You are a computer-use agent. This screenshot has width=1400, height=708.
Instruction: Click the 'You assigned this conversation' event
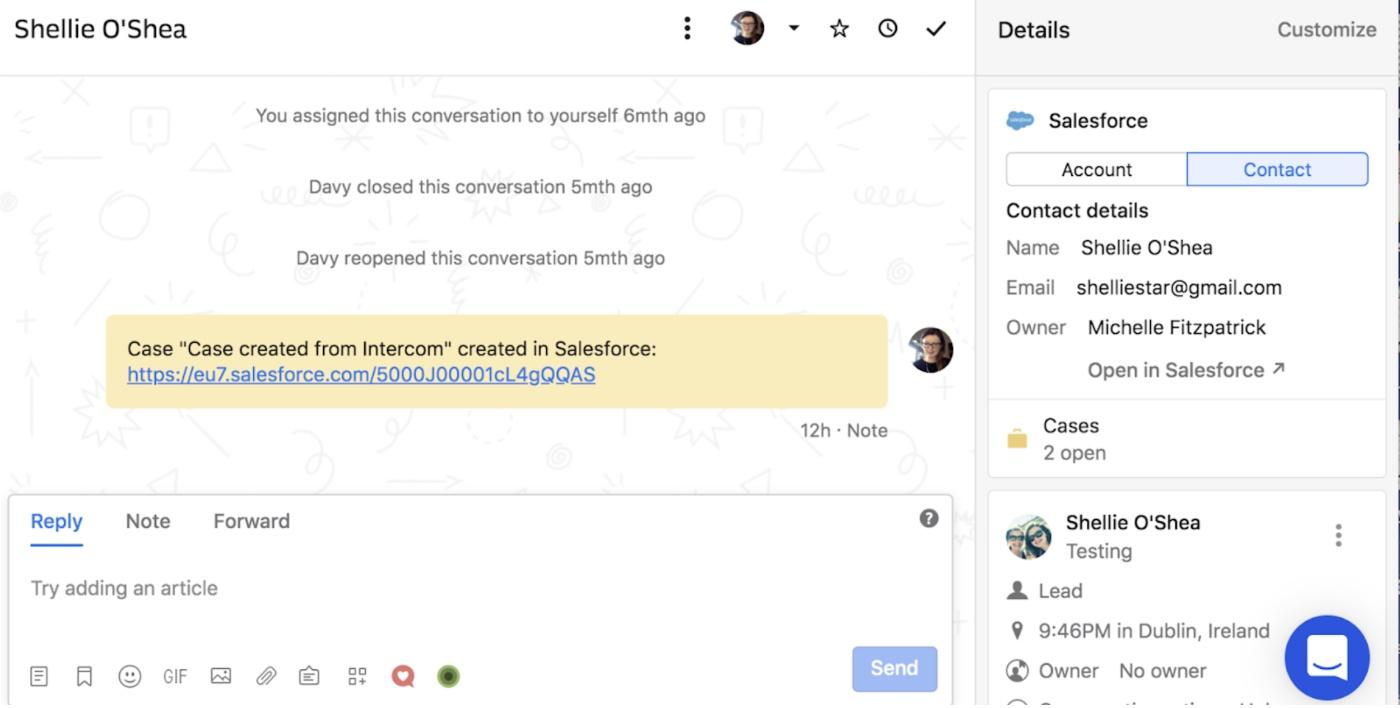[x=480, y=116]
